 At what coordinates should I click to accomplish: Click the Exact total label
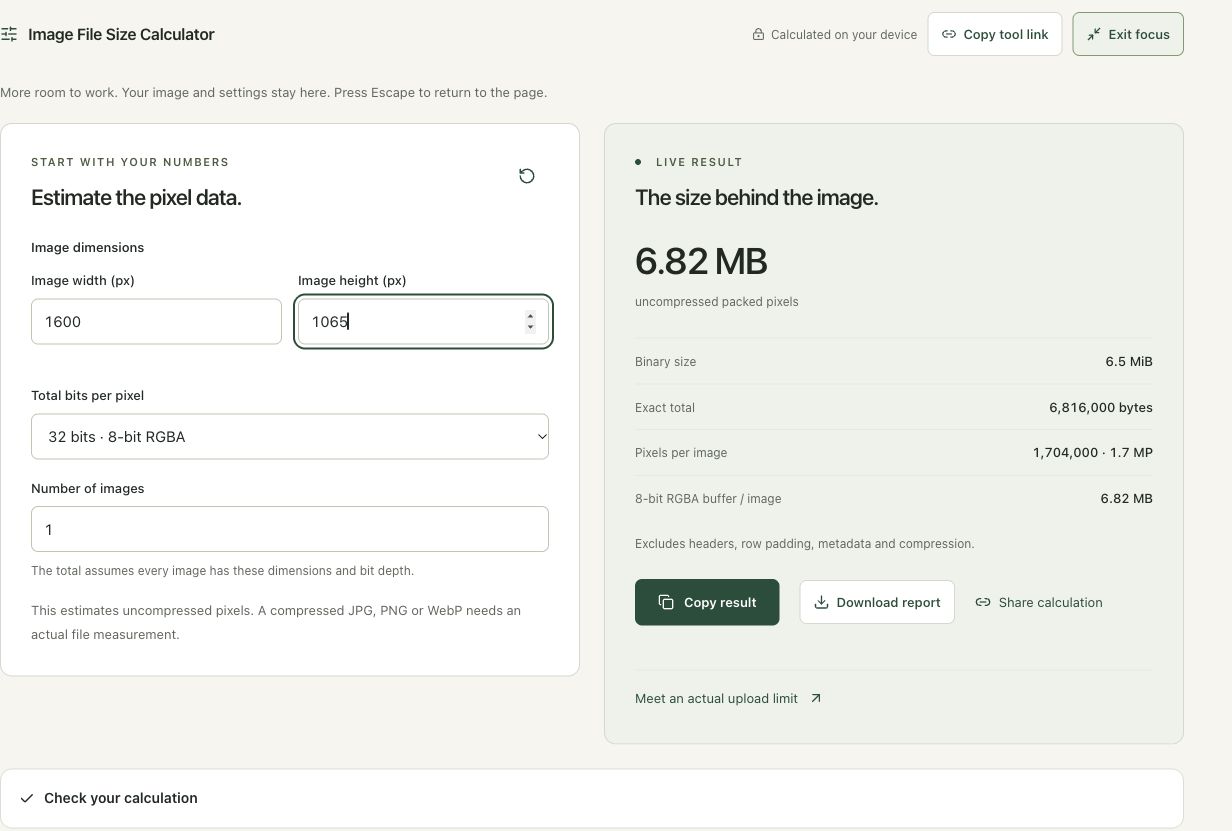point(665,407)
